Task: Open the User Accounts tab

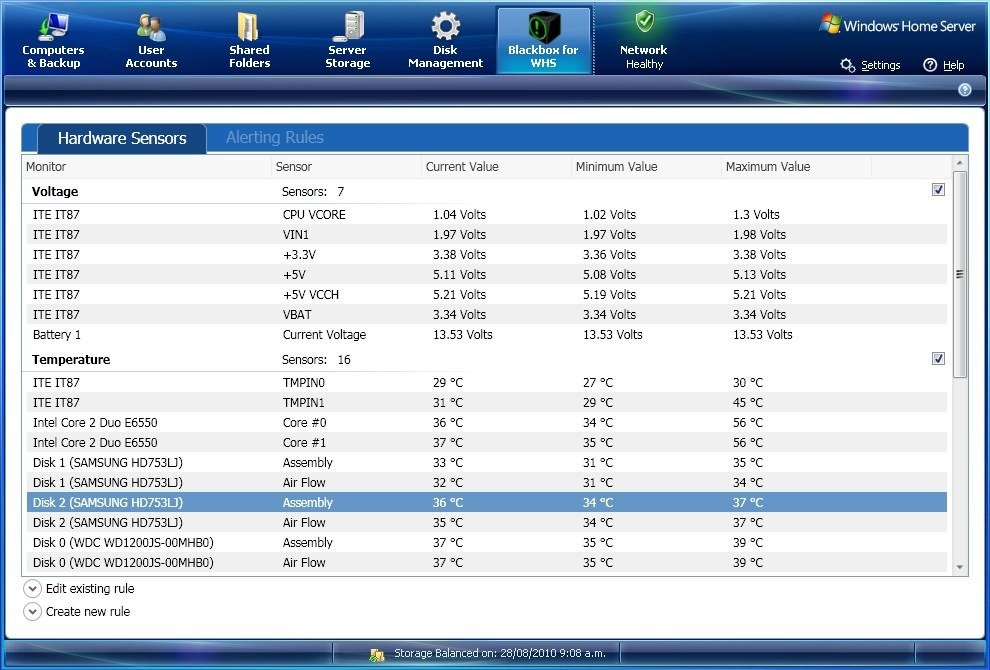Action: coord(151,40)
